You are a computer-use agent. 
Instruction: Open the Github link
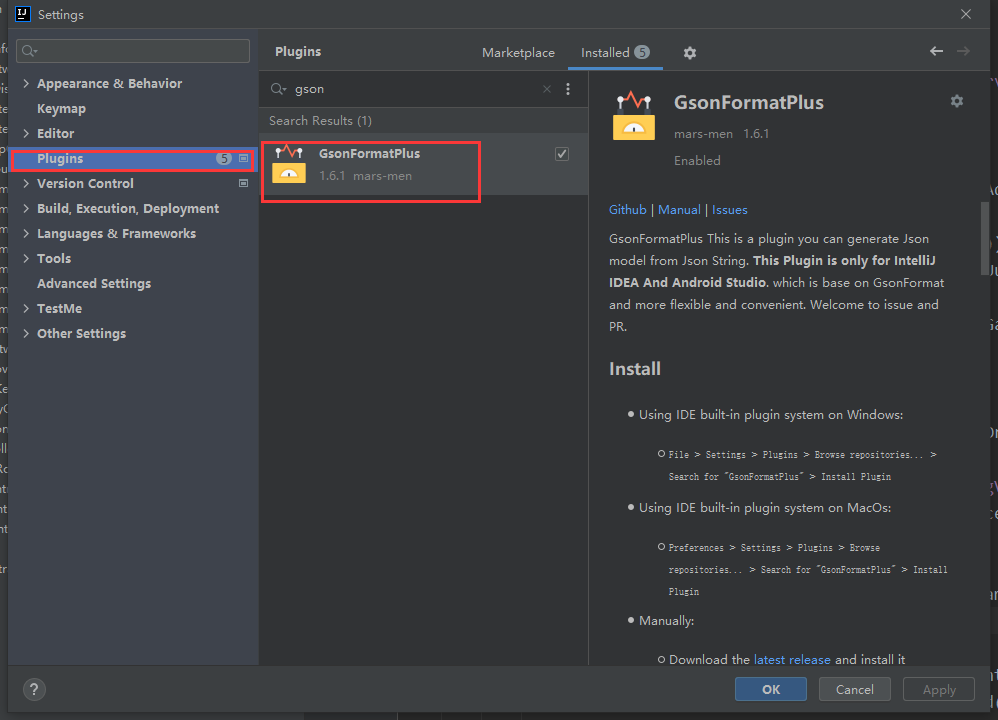coord(628,210)
